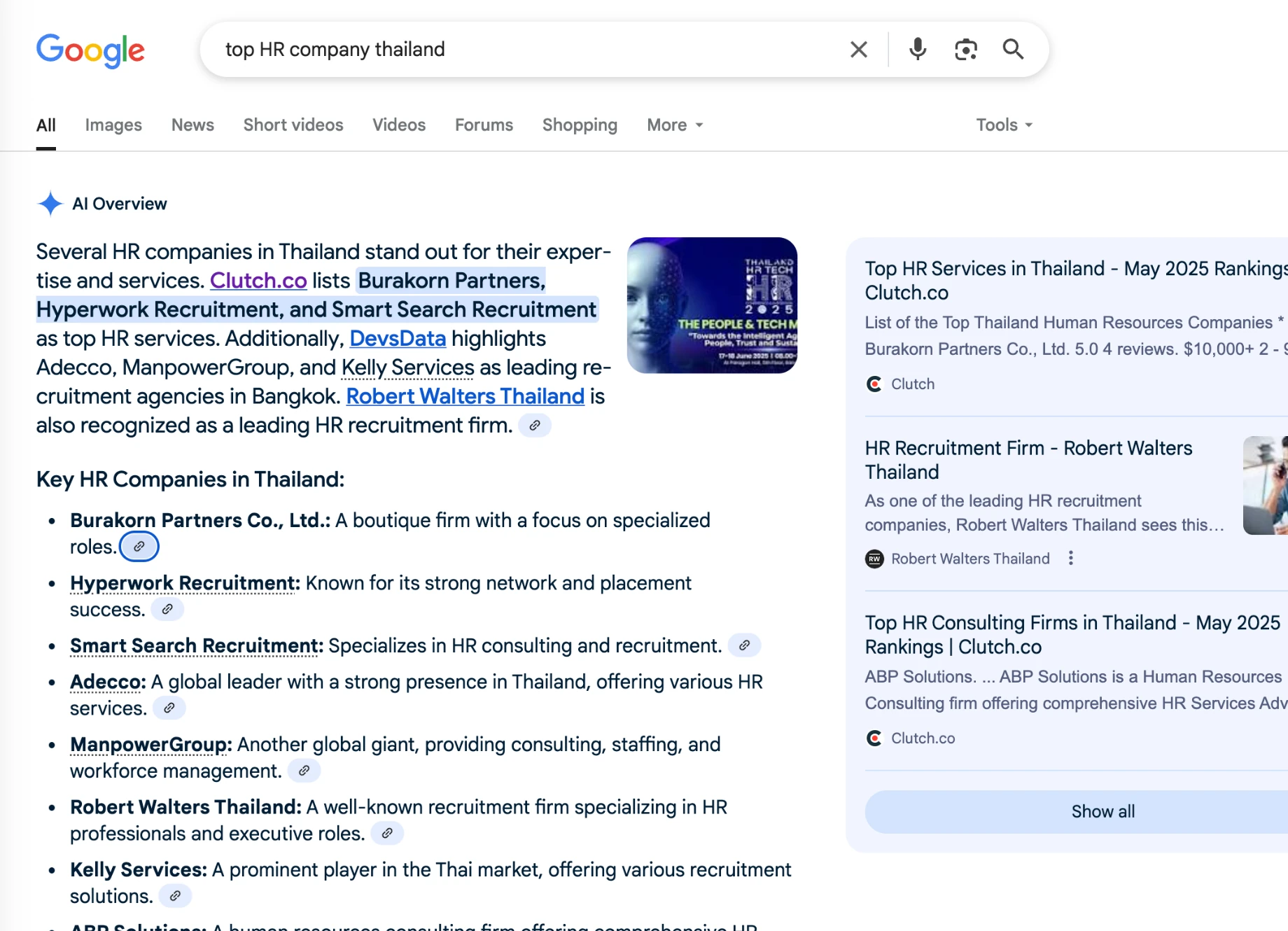1288x931 pixels.
Task: Click the Kelly Services dotted link in paragraph
Action: [408, 367]
